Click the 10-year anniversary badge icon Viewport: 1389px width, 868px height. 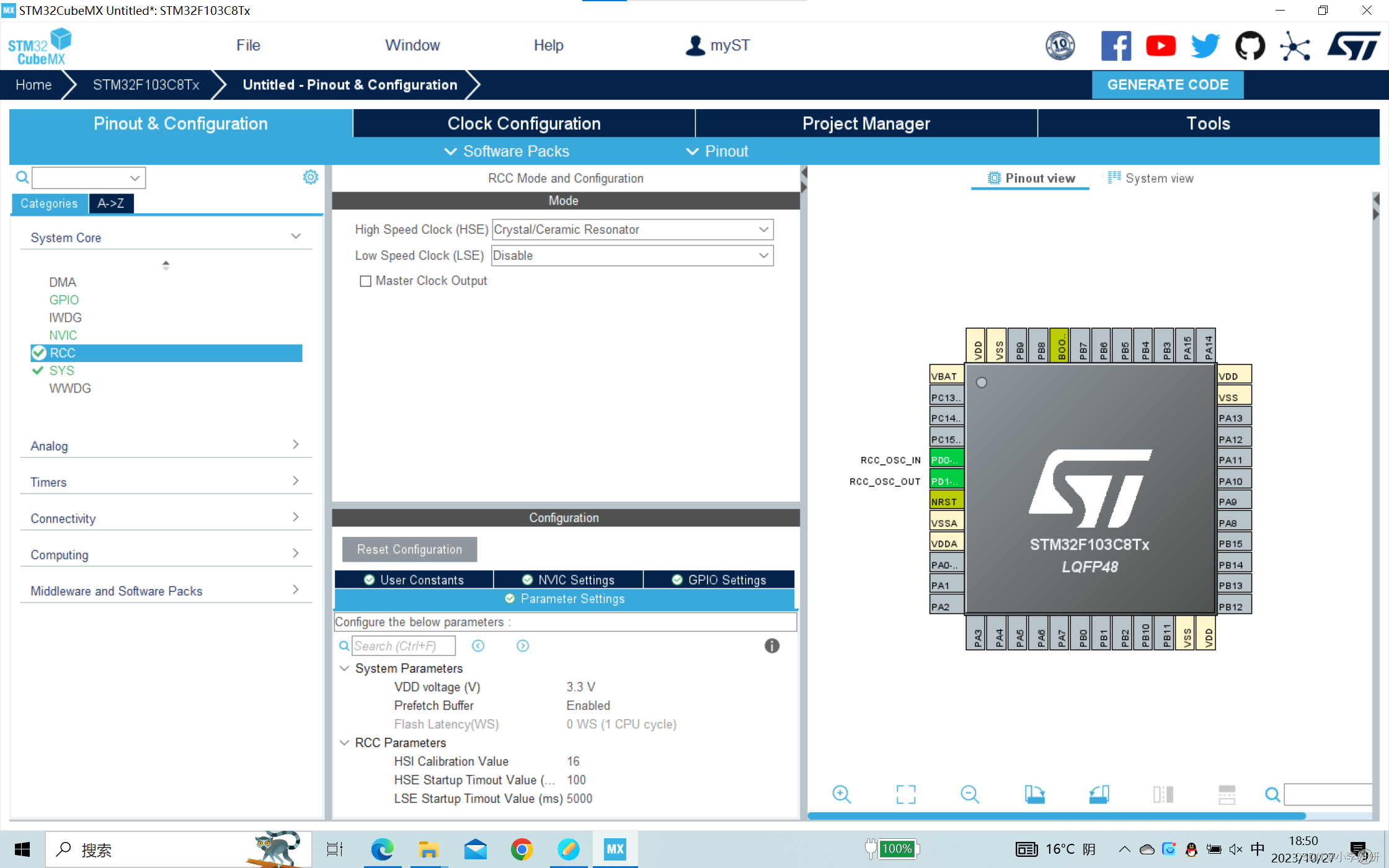(x=1060, y=46)
